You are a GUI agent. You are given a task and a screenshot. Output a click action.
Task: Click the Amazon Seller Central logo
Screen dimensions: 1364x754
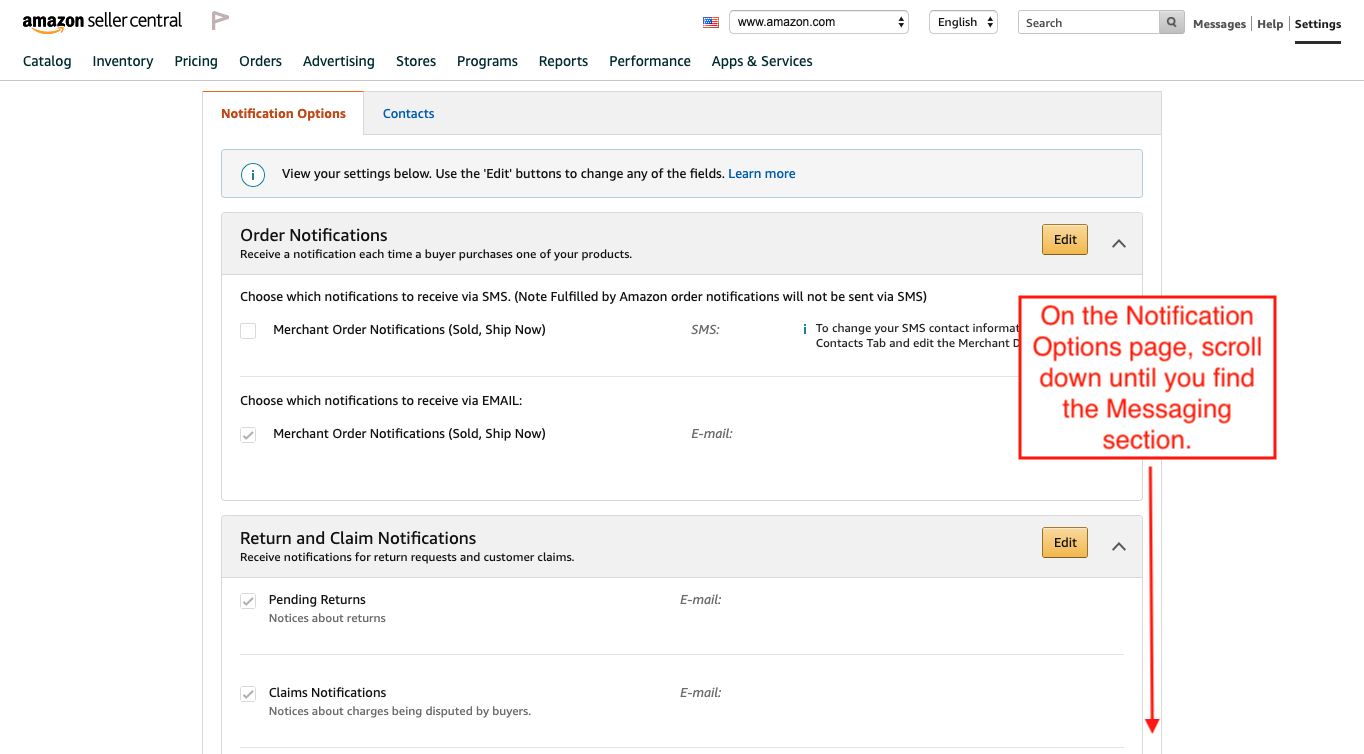tap(102, 22)
